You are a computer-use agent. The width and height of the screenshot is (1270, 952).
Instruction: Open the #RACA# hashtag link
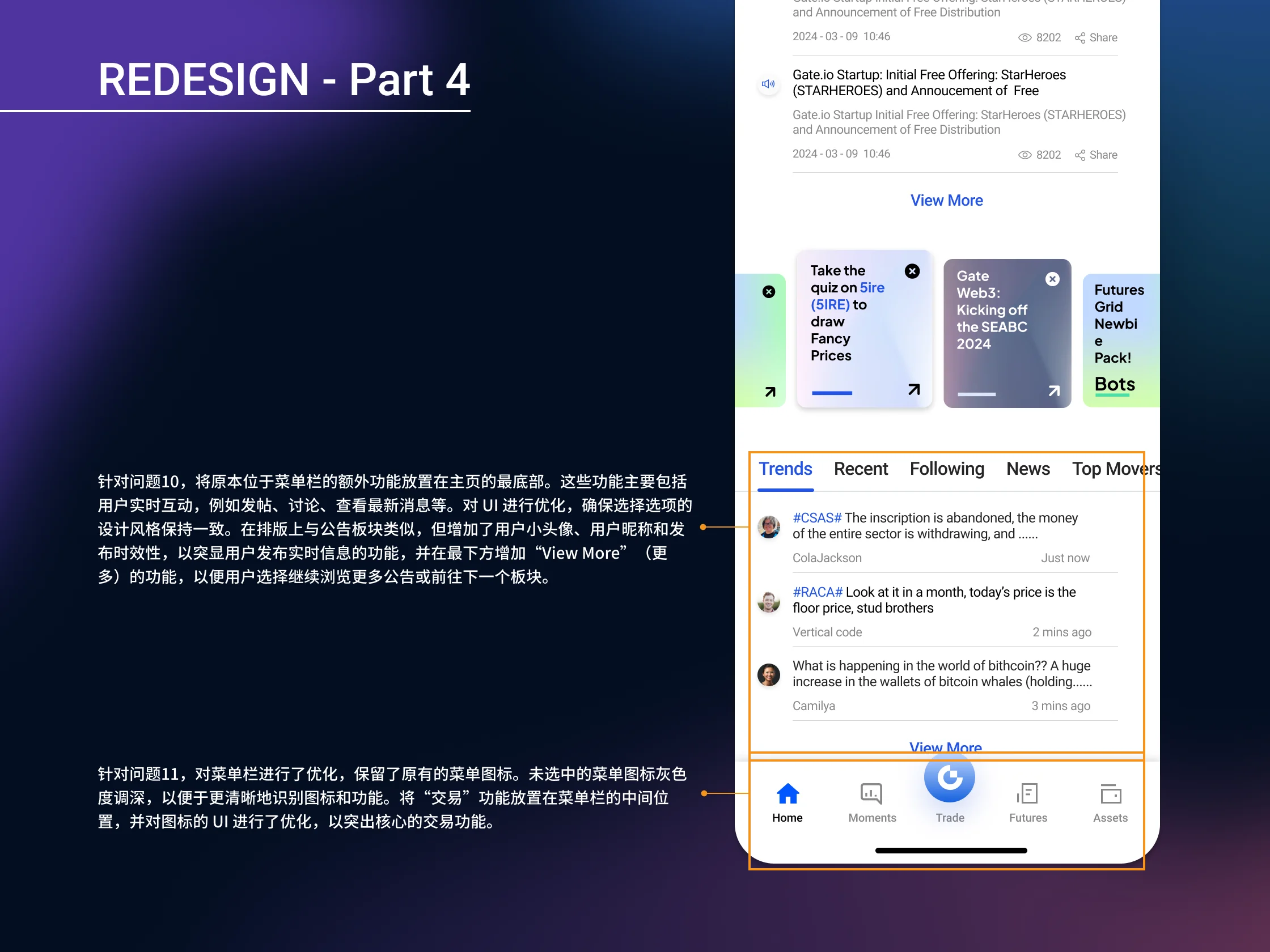click(818, 592)
